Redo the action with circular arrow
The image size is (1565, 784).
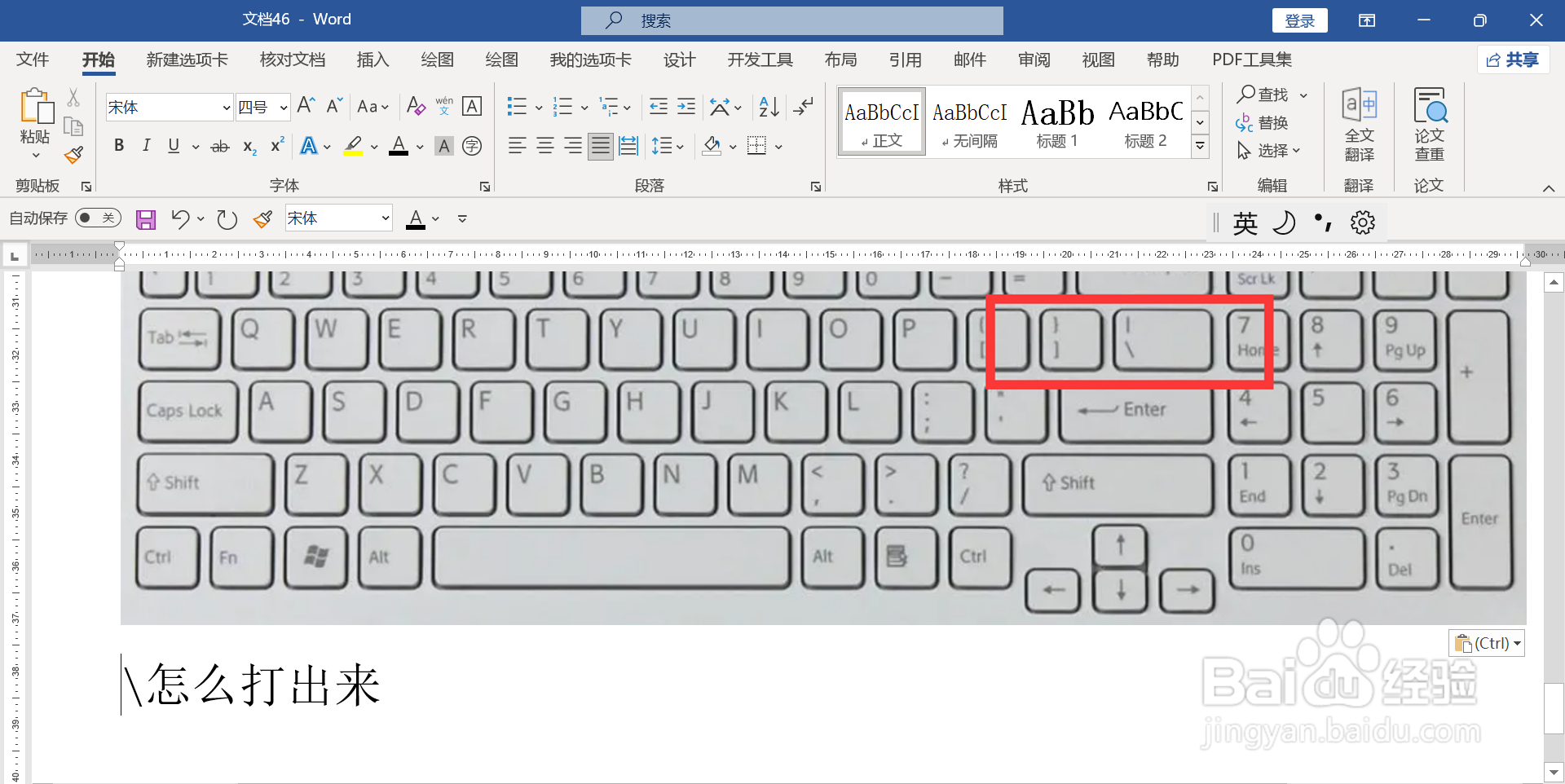click(x=227, y=219)
